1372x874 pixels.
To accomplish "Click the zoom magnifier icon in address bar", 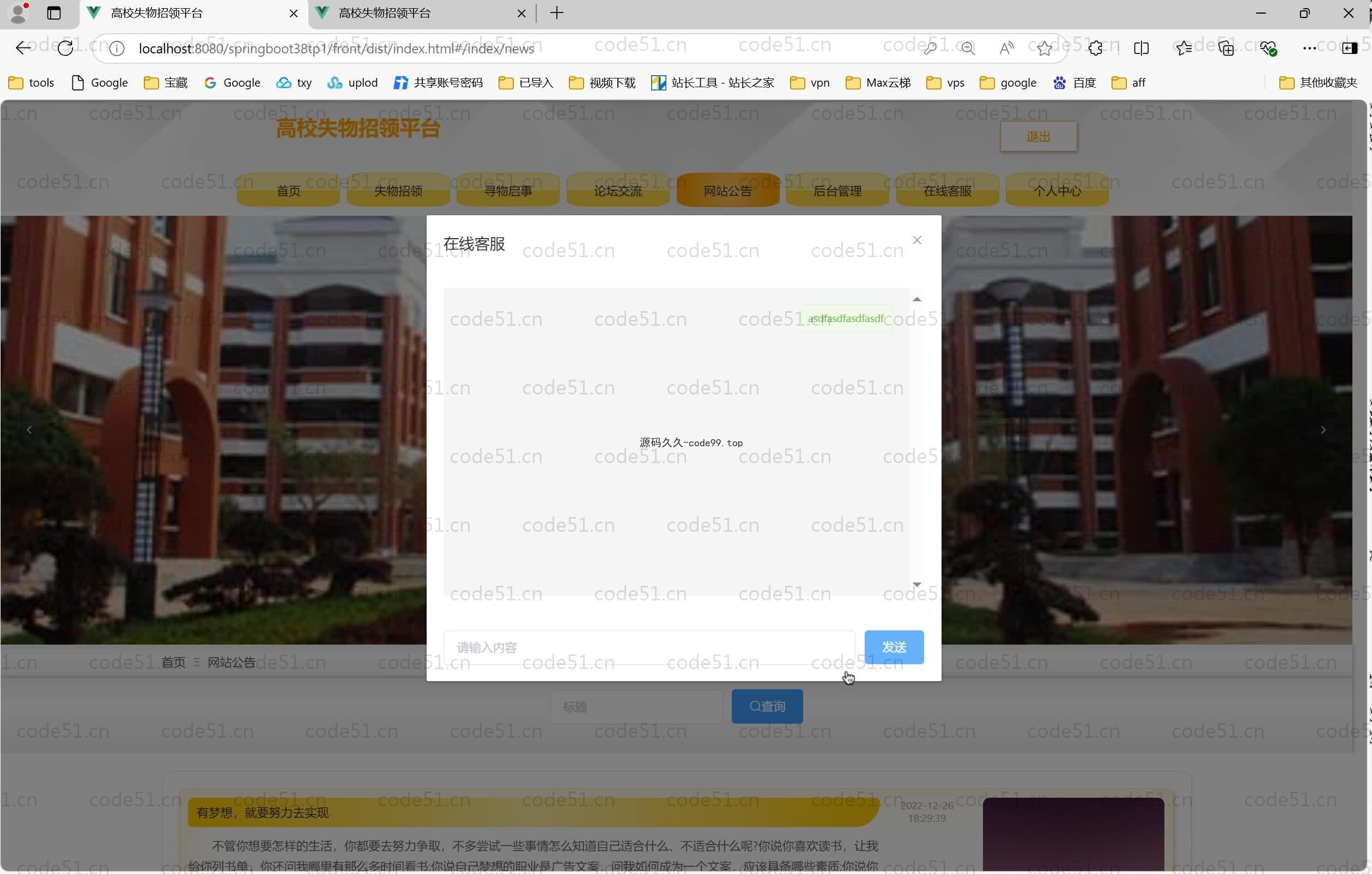I will [x=968, y=48].
